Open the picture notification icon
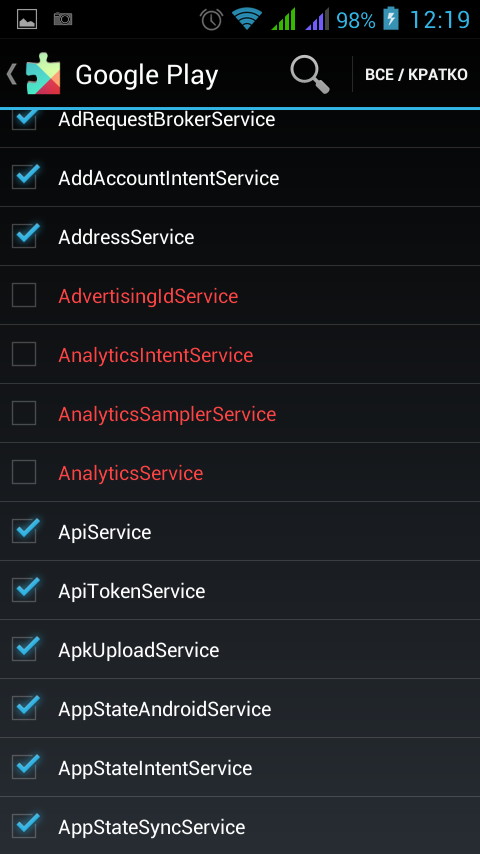This screenshot has height=854, width=480. click(27, 20)
